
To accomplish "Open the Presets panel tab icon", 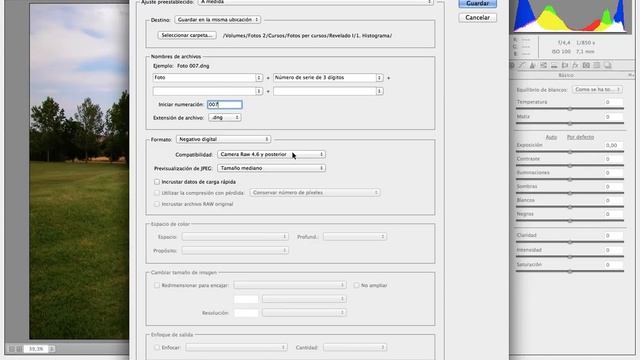I will tap(597, 65).
